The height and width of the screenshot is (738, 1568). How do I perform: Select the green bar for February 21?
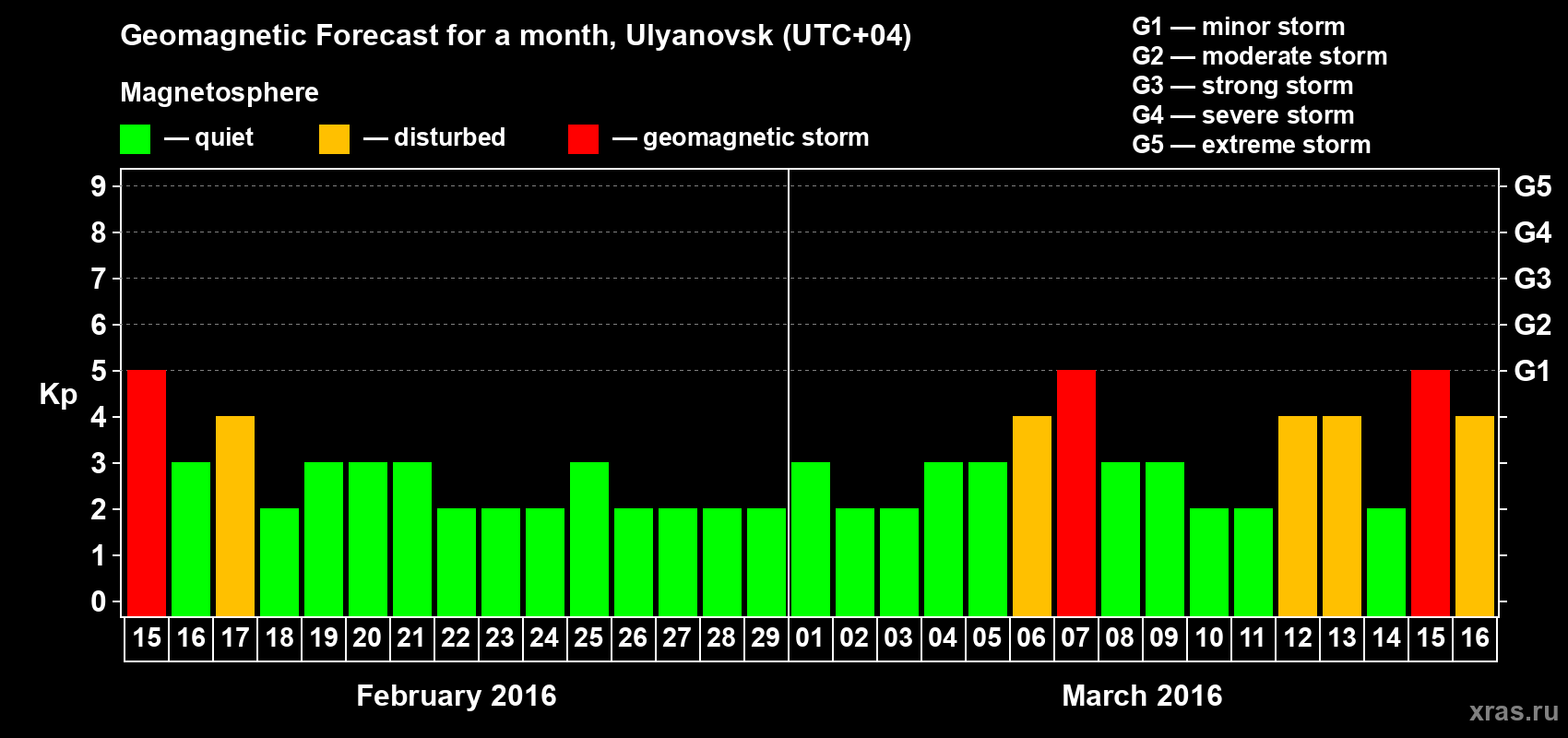point(412,540)
